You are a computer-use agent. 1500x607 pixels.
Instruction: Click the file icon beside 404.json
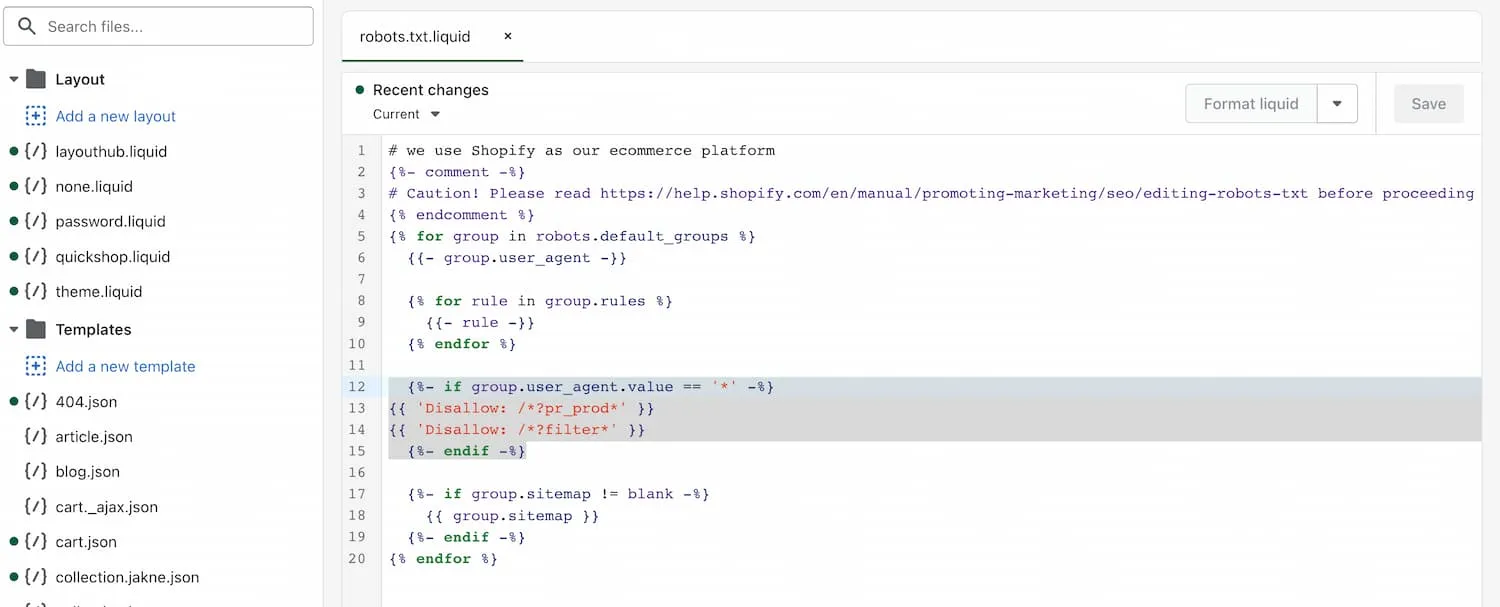pyautogui.click(x=36, y=401)
